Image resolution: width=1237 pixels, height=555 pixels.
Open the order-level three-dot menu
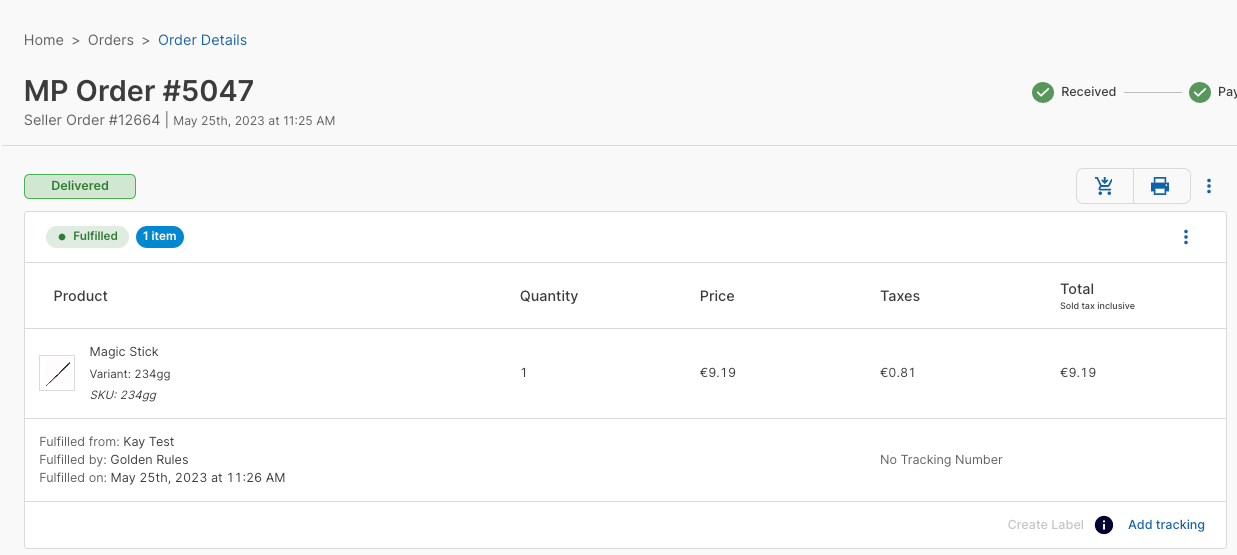tap(1209, 186)
